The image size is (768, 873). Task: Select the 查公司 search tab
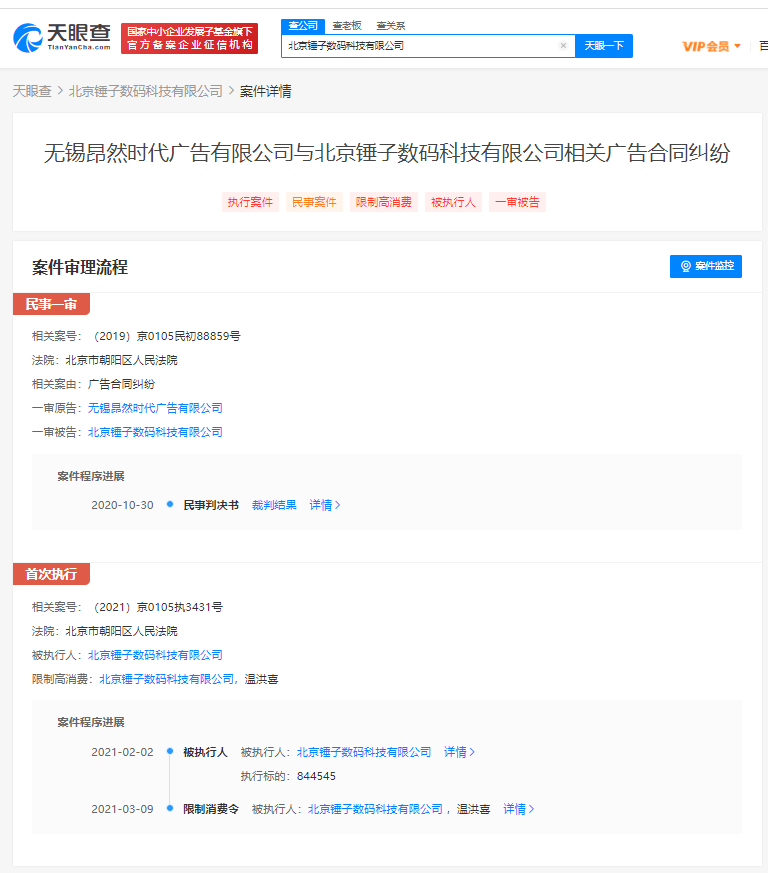click(x=303, y=25)
